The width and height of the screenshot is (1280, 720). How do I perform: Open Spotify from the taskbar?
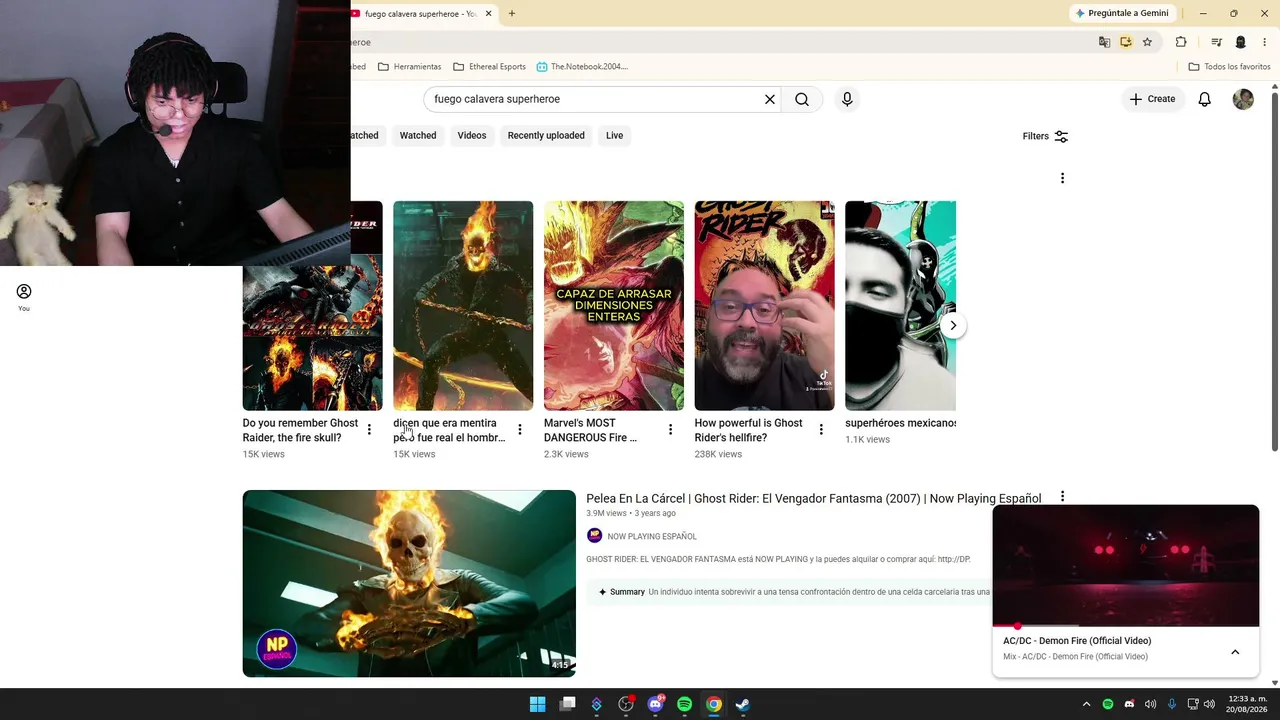pyautogui.click(x=684, y=704)
